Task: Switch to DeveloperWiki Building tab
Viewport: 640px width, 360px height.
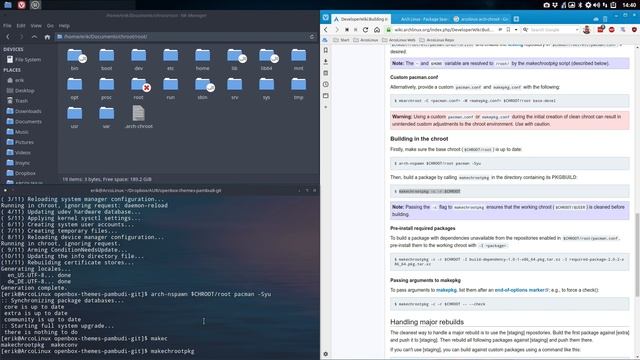Action: [362, 19]
